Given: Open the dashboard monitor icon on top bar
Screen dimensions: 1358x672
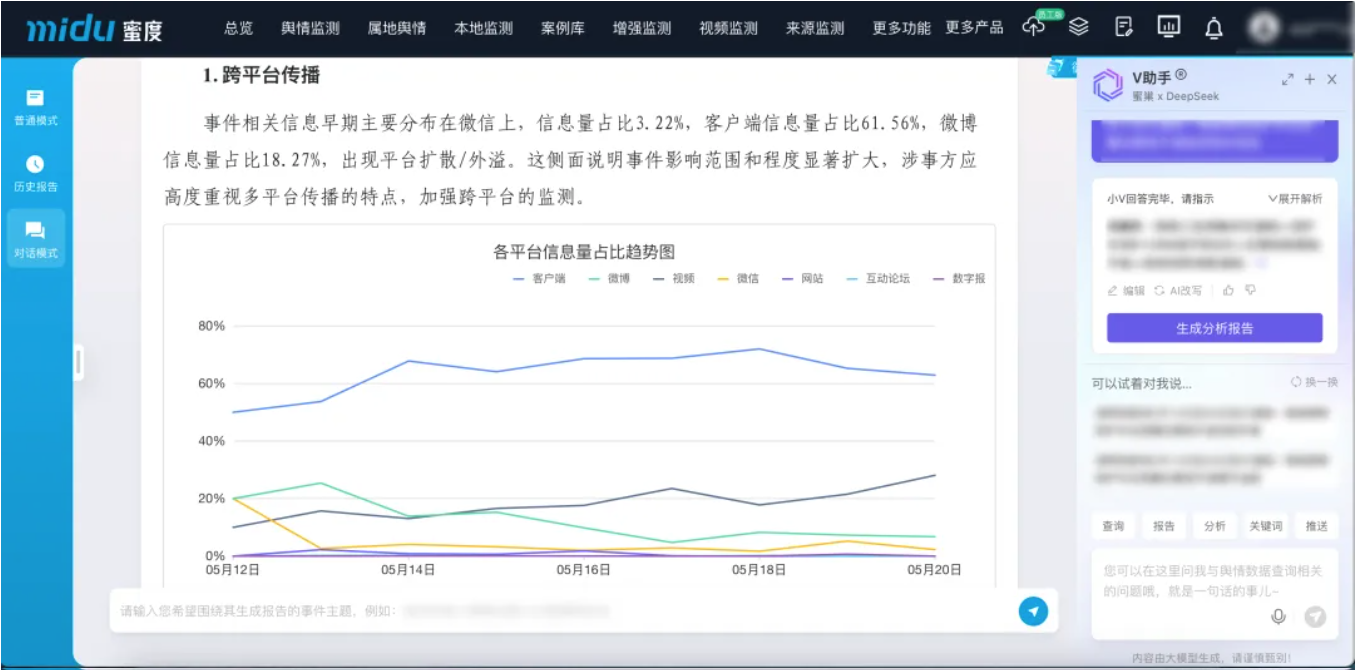Looking at the screenshot, I should pyautogui.click(x=1168, y=28).
